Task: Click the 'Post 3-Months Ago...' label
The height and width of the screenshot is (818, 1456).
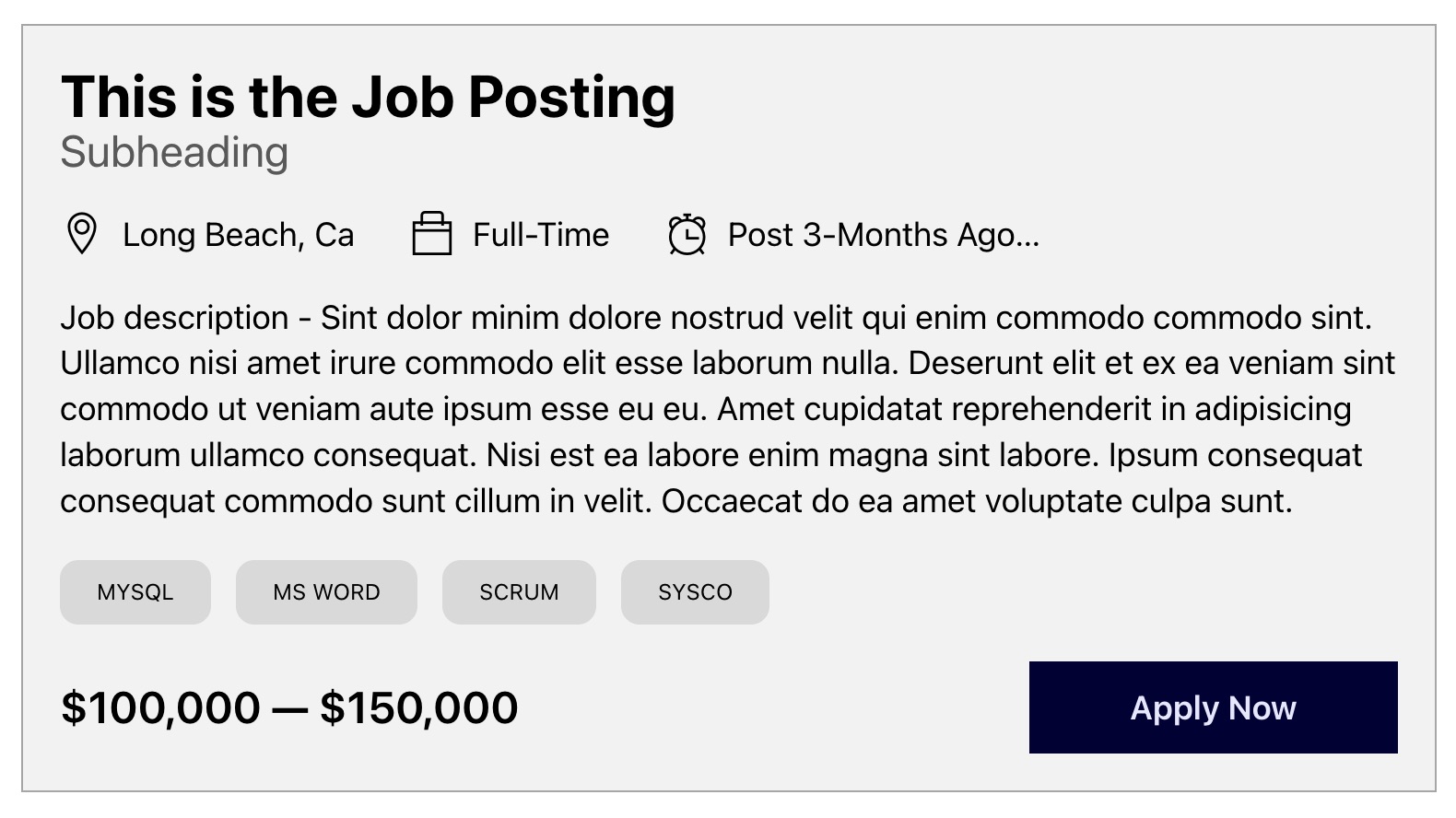Action: pos(884,236)
